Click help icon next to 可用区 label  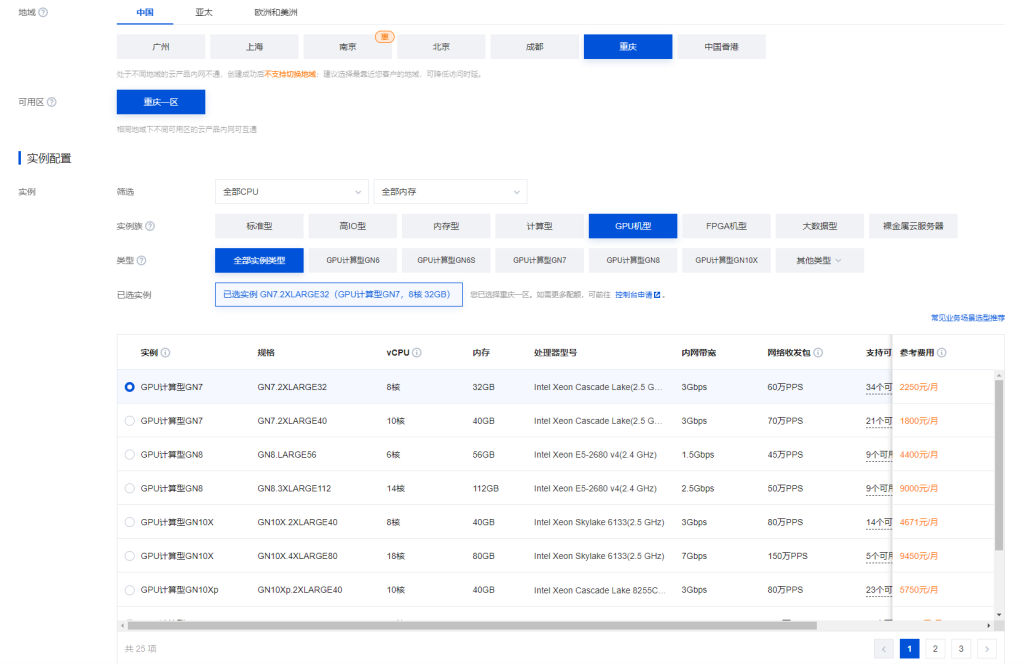tap(51, 102)
